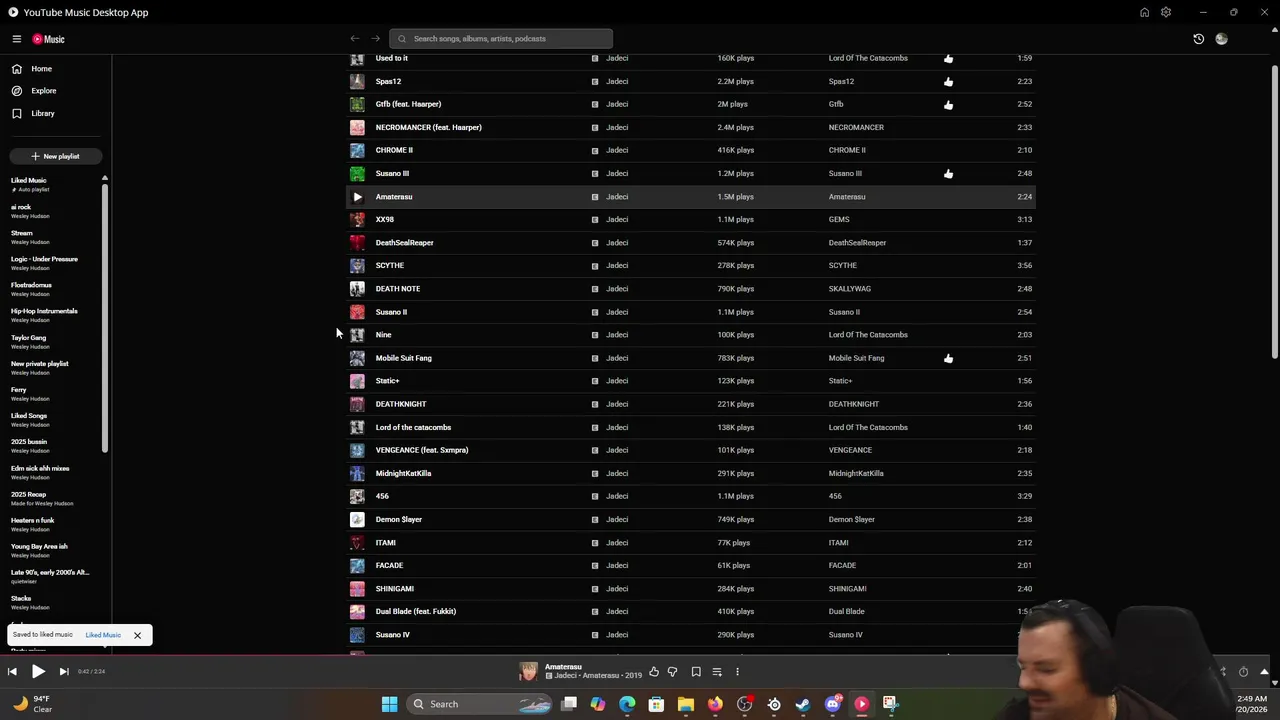The height and width of the screenshot is (720, 1280).
Task: Go forward with the right arrow
Action: pyautogui.click(x=376, y=39)
